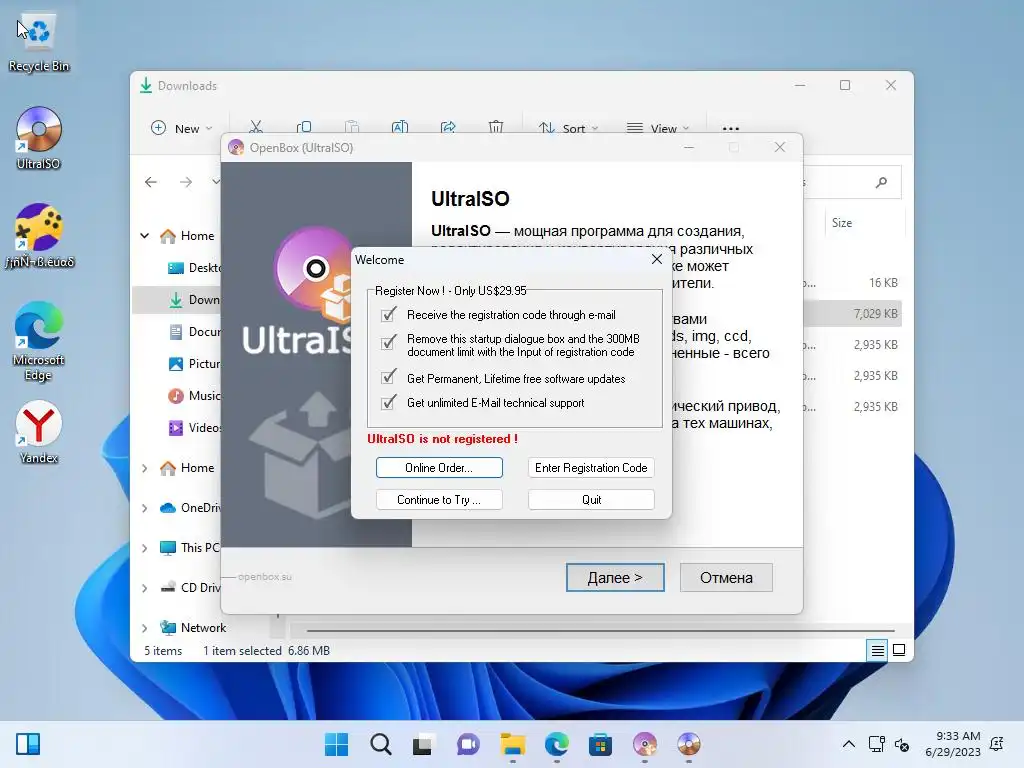Expand the CD Drive tree node
The image size is (1024, 768).
[x=145, y=588]
